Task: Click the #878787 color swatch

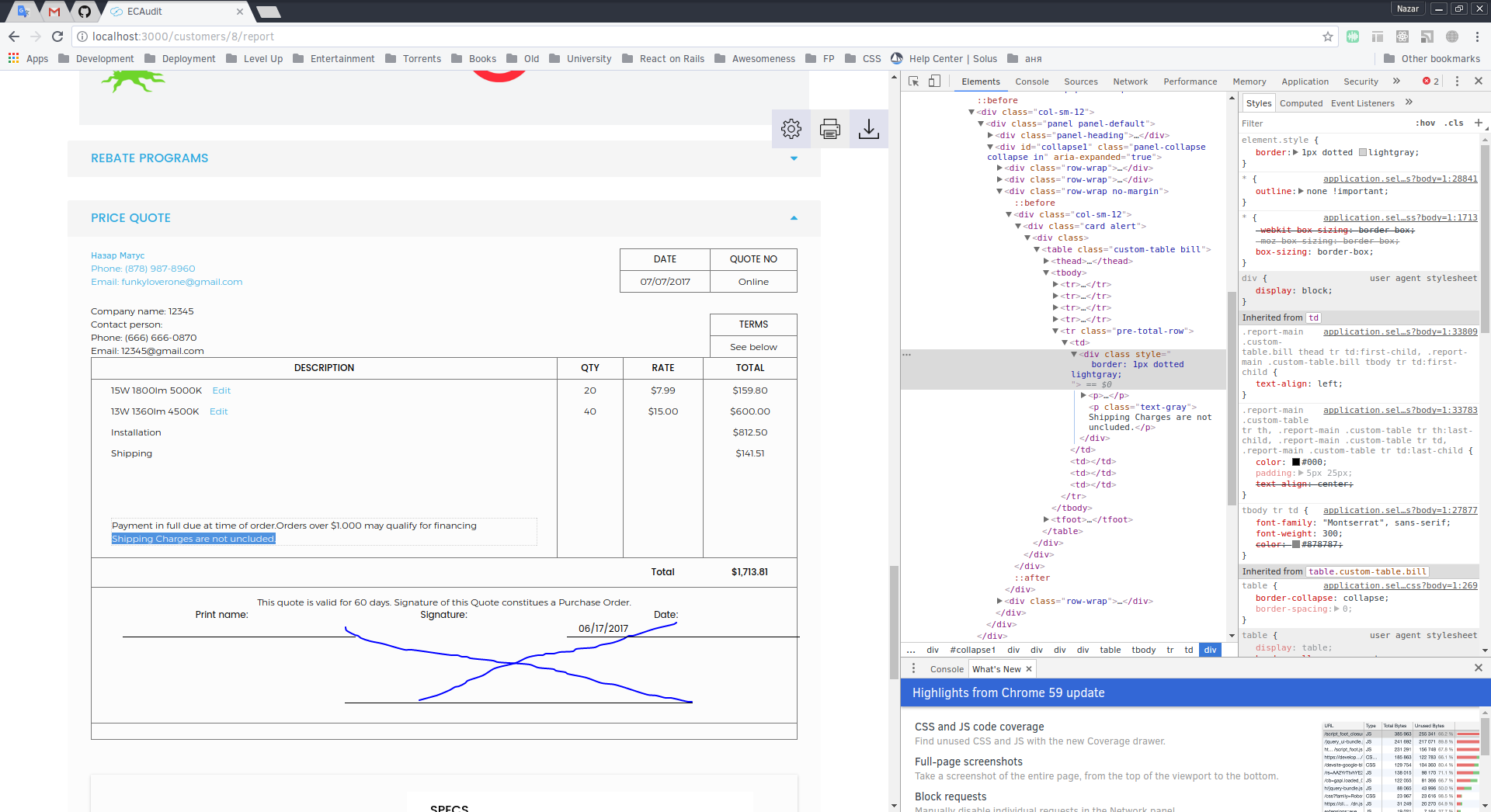Action: coord(1295,544)
